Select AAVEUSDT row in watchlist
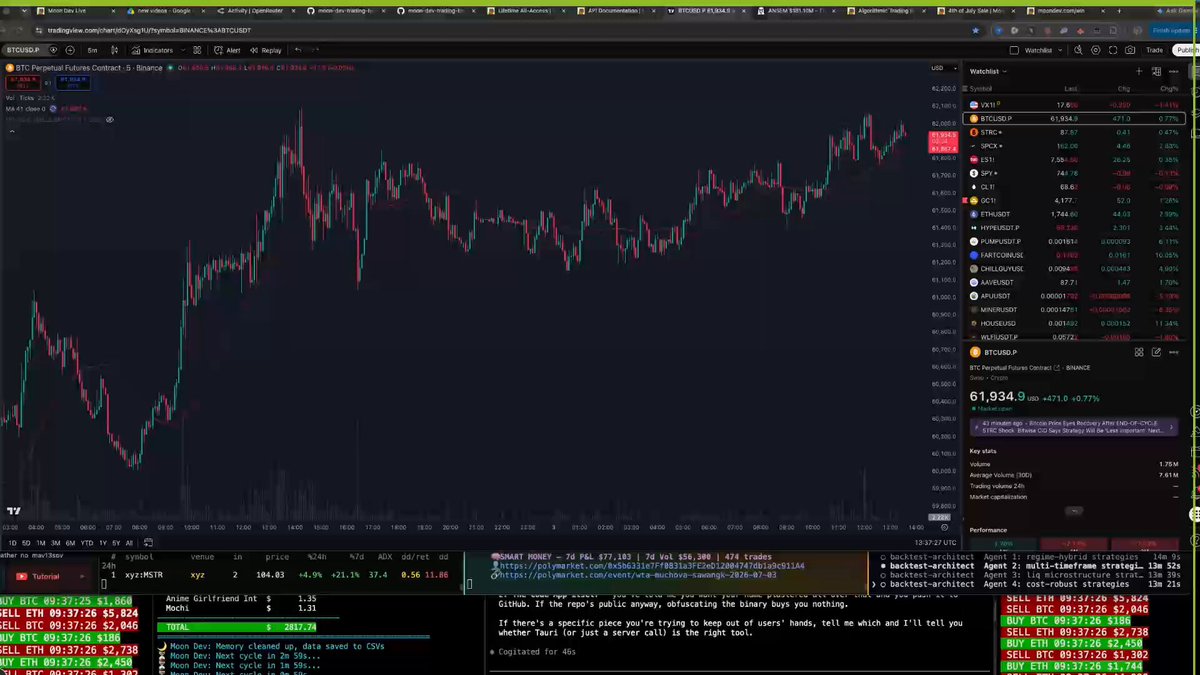Screen dimensions: 1200x675 [1074, 283]
